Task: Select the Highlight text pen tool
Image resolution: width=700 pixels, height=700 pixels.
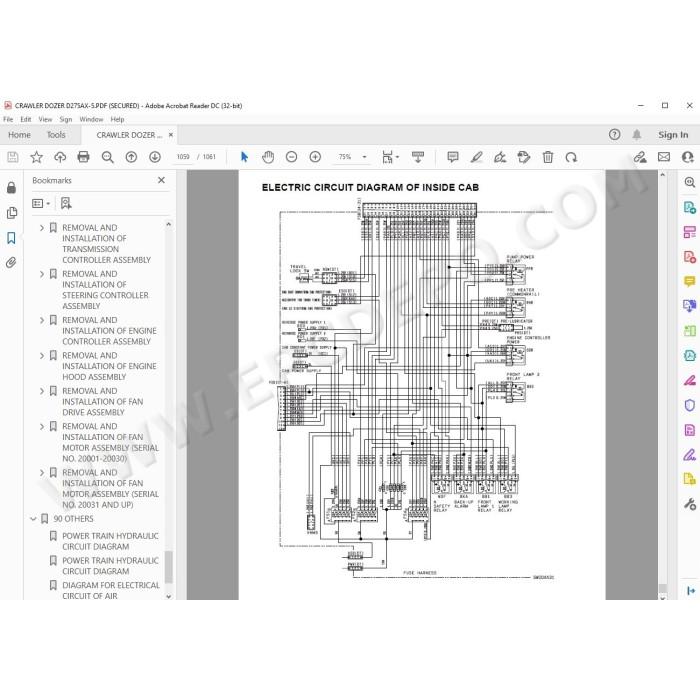Action: tap(476, 157)
